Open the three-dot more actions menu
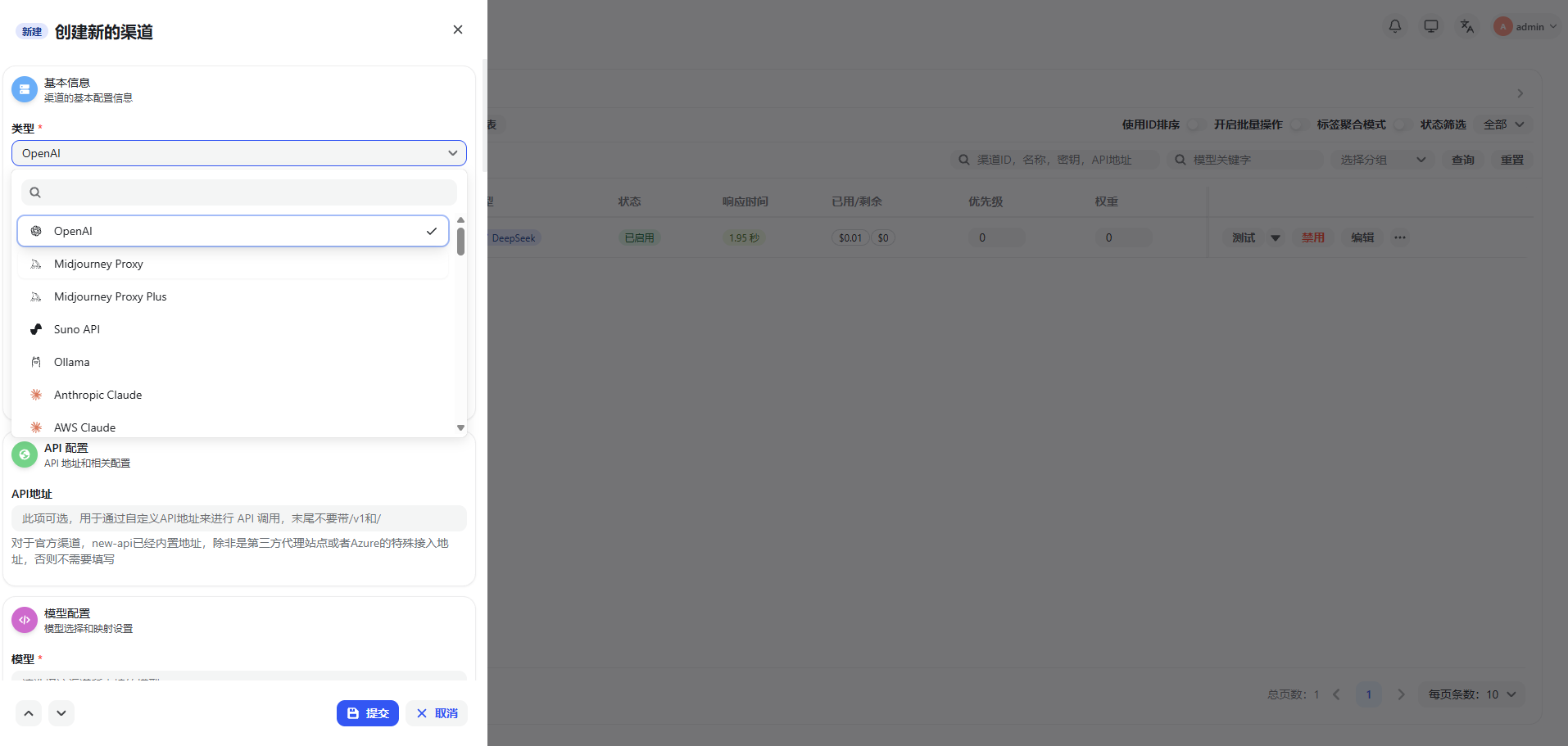 pyautogui.click(x=1400, y=237)
